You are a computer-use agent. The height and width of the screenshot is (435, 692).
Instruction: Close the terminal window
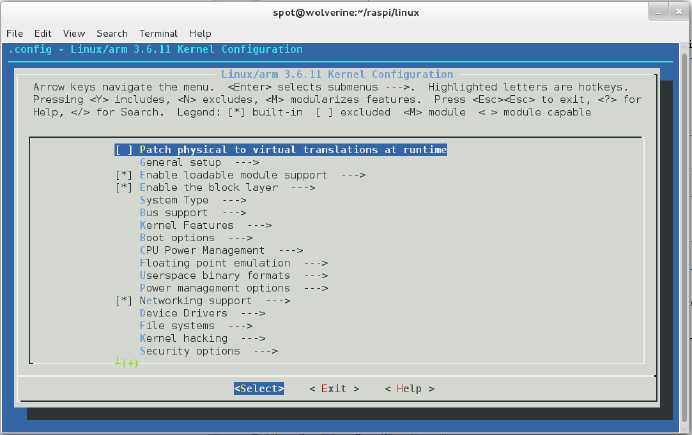tap(678, 12)
